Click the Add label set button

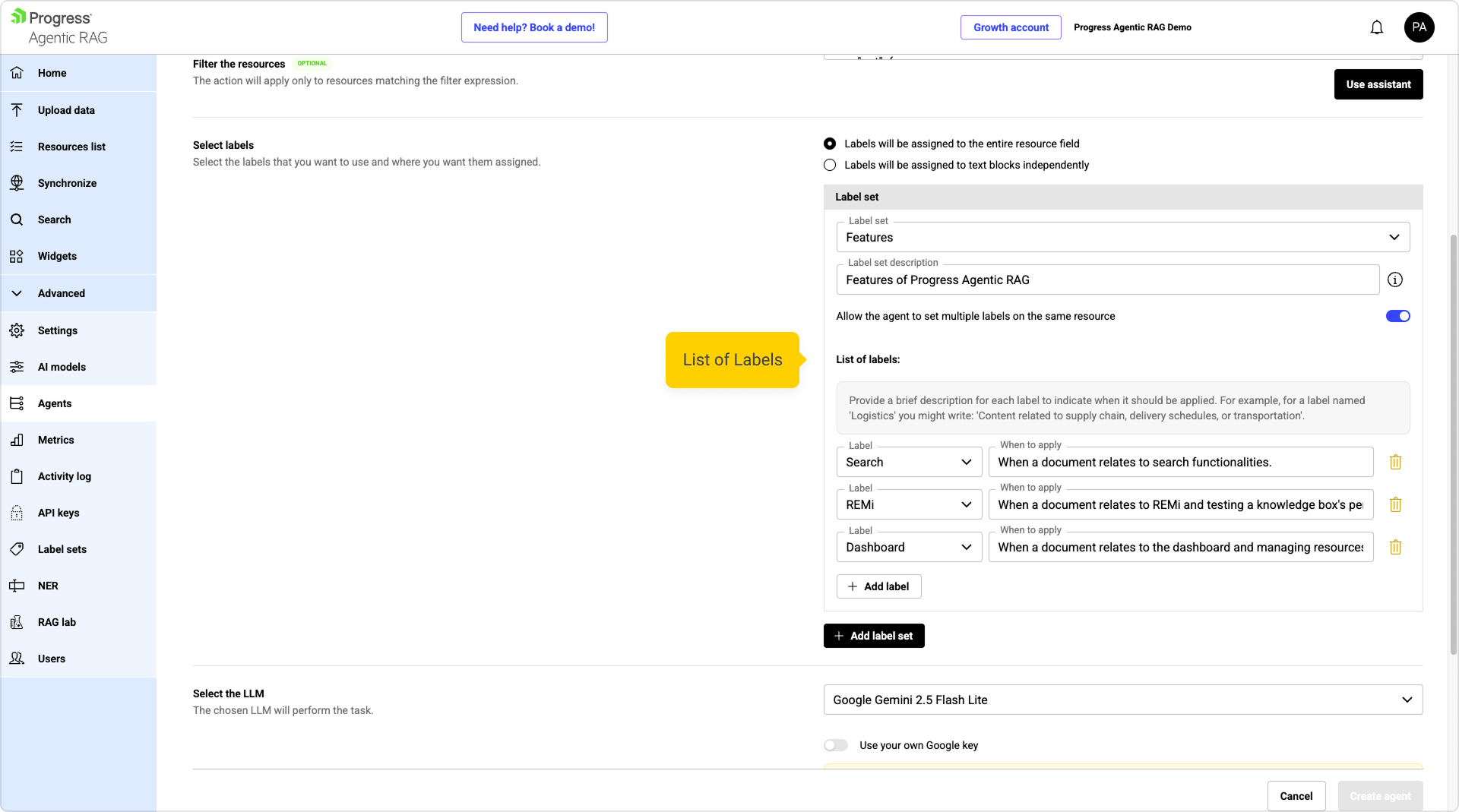pyautogui.click(x=874, y=636)
